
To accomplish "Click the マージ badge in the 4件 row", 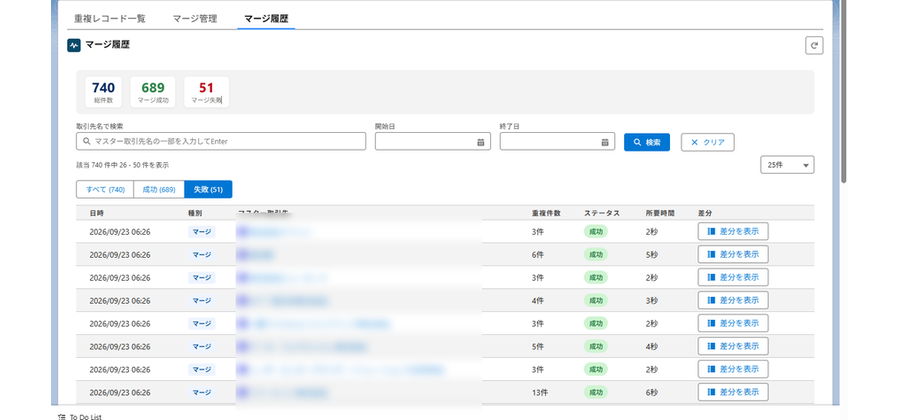I will pyautogui.click(x=202, y=301).
